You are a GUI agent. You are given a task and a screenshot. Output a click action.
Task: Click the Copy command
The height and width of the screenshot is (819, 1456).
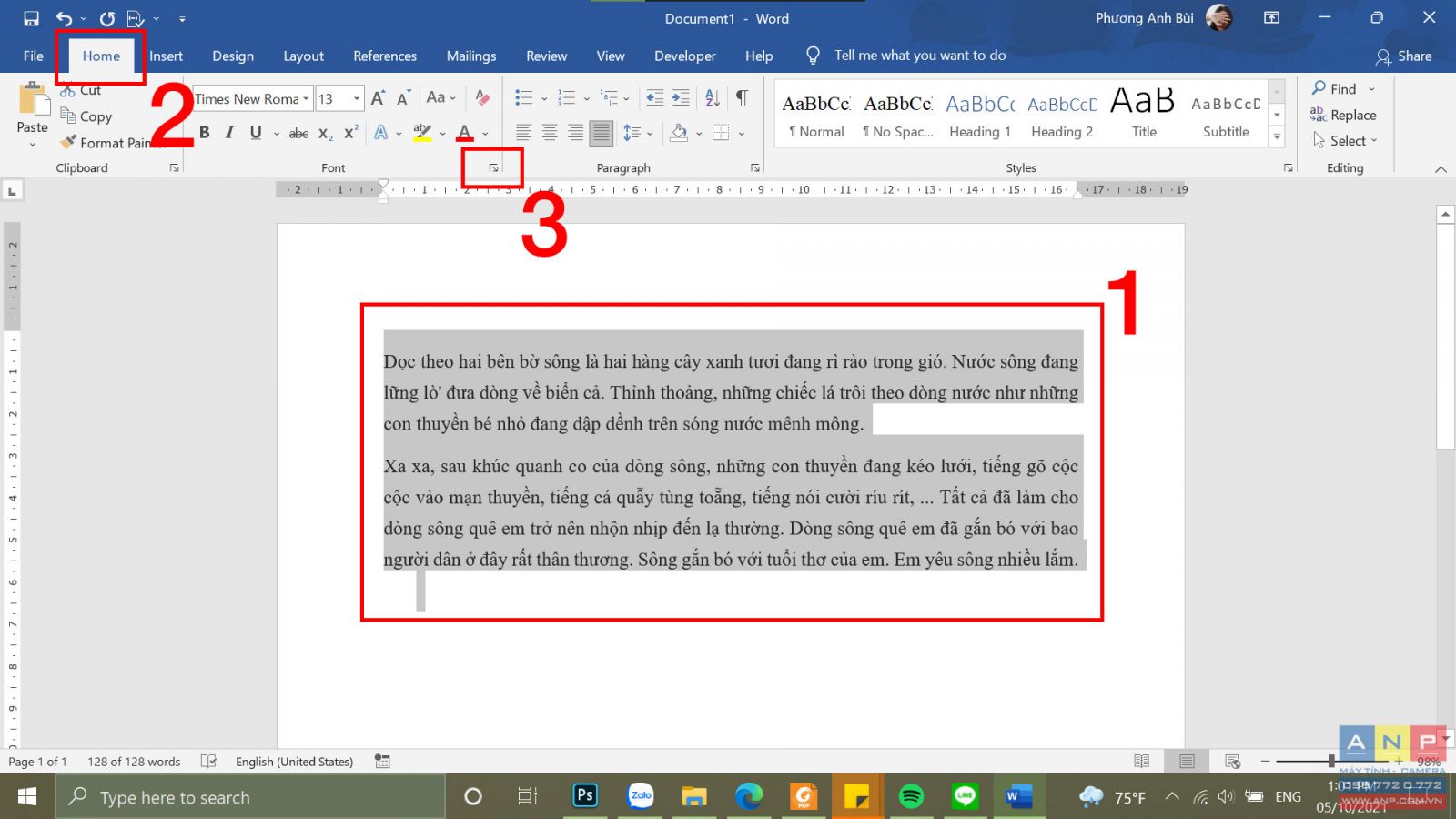(x=86, y=116)
